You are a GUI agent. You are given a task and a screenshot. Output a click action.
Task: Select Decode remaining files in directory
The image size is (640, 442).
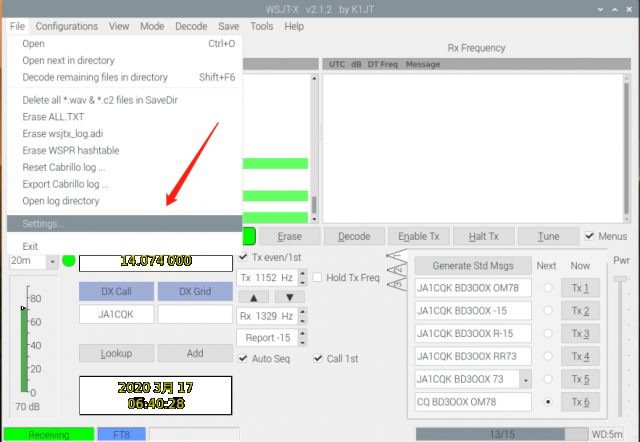click(x=124, y=77)
